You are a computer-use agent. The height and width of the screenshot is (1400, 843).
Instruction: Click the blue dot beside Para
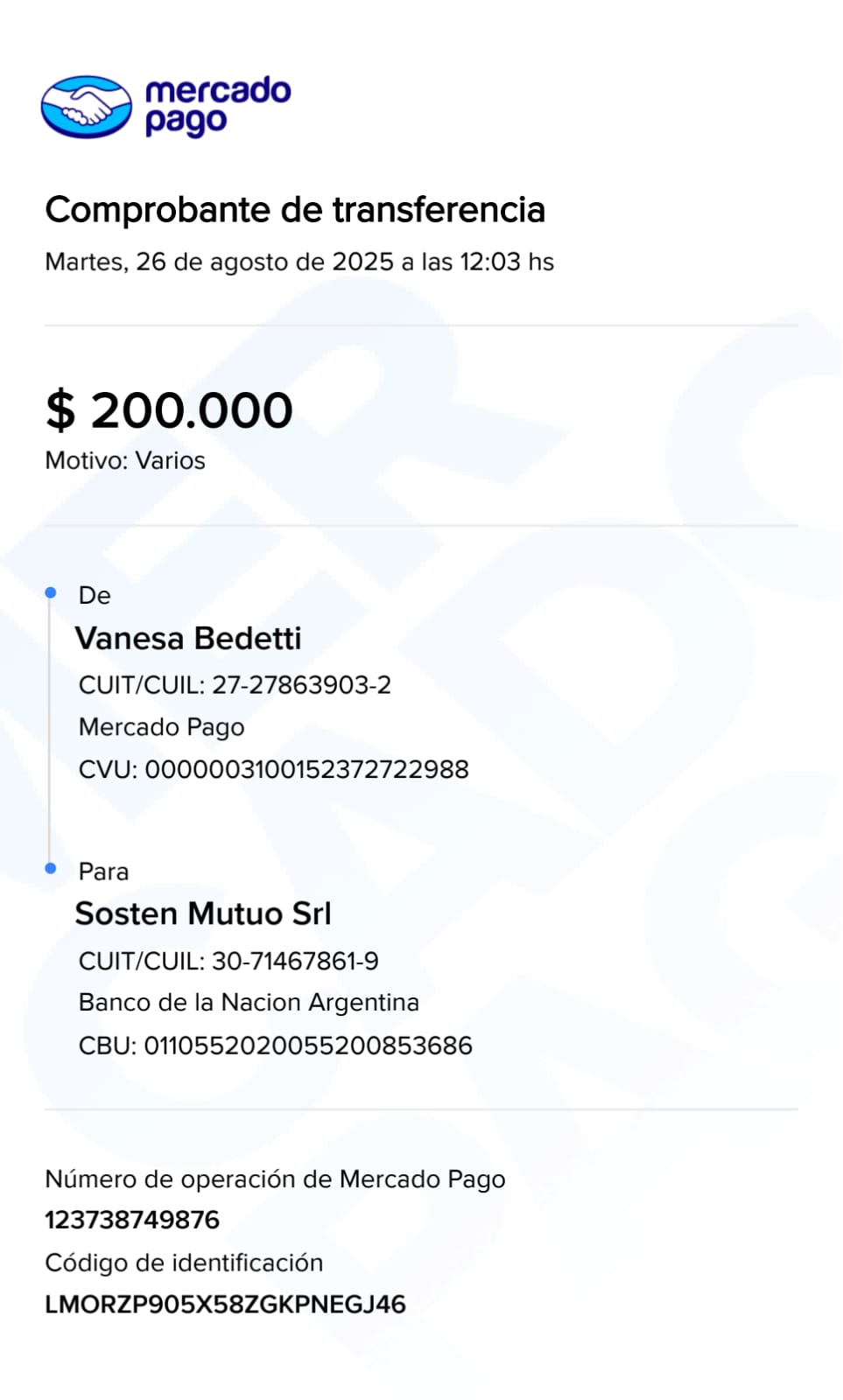pyautogui.click(x=51, y=868)
